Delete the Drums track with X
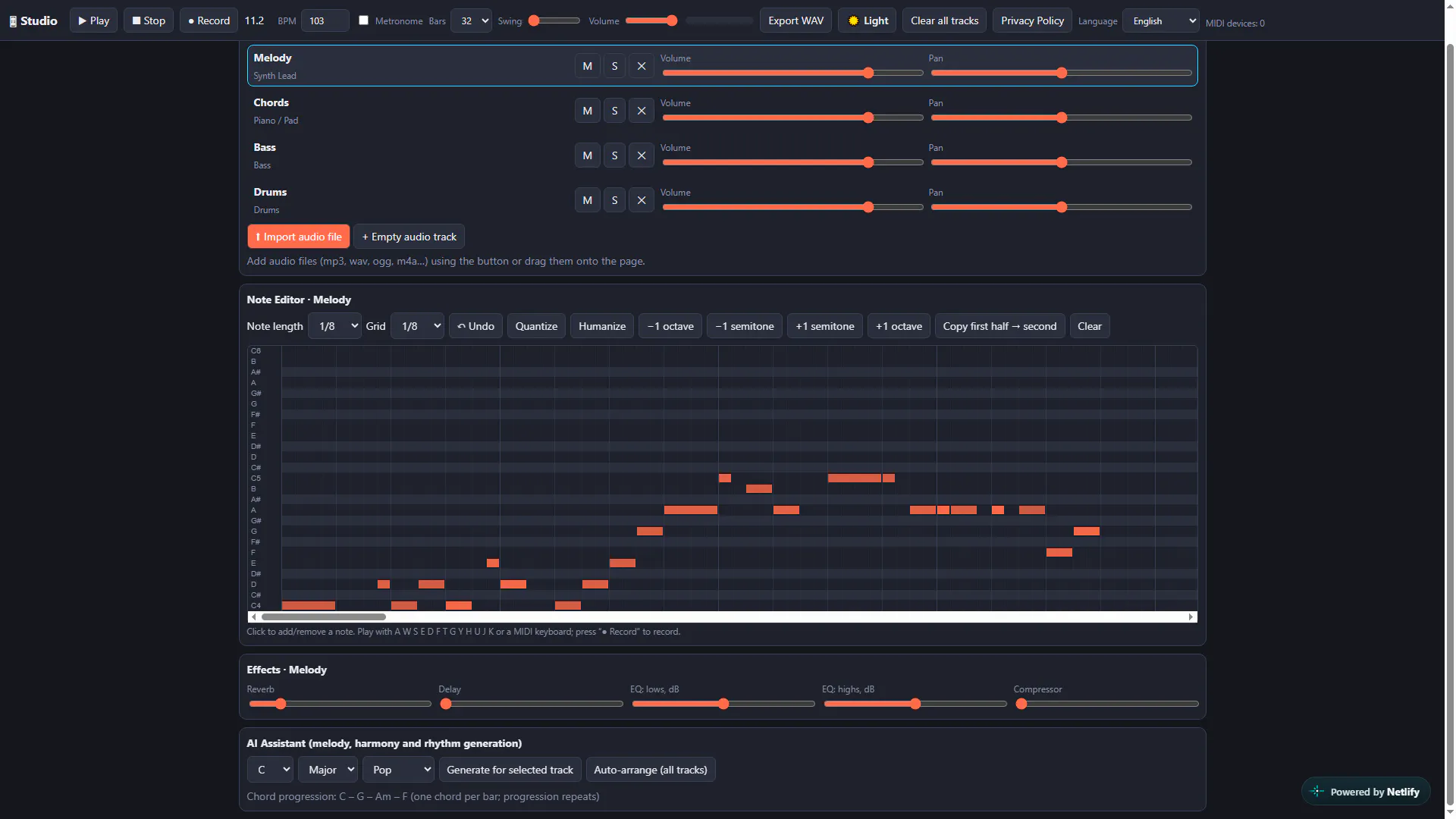The height and width of the screenshot is (819, 1456). (x=642, y=200)
